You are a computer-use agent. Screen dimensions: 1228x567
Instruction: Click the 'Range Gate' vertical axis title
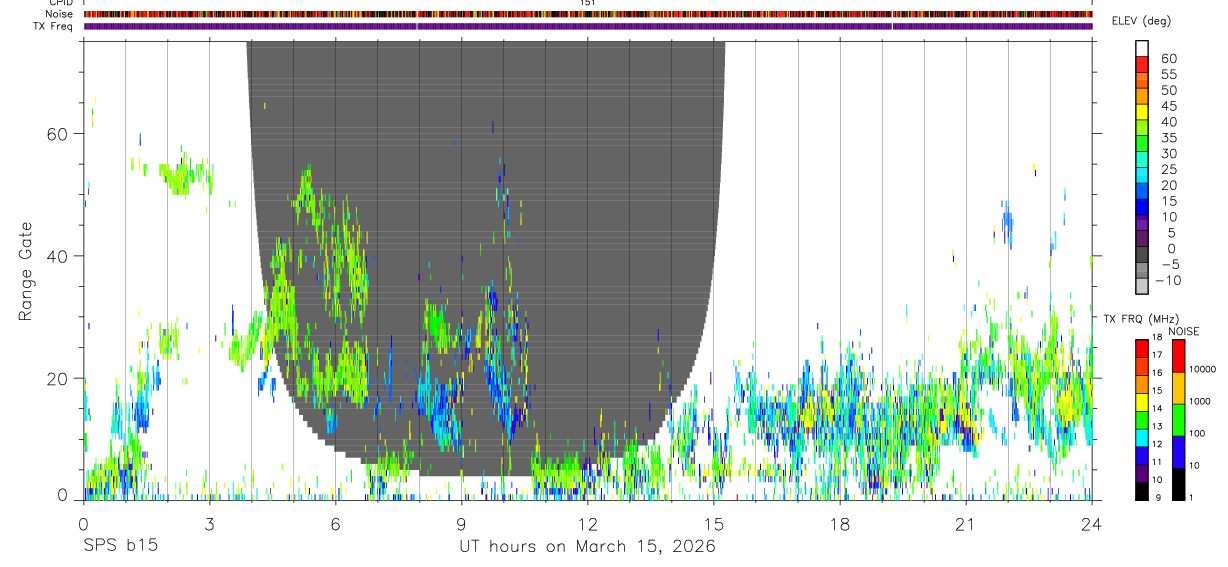pyautogui.click(x=25, y=271)
